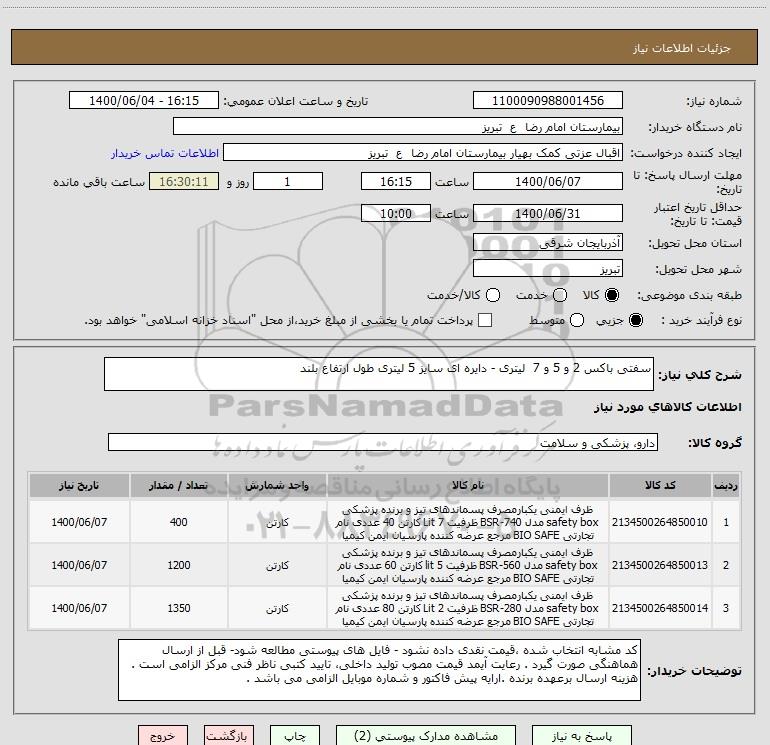Click the بازگشت back button
Screen dimensions: 770x745
pyautogui.click(x=229, y=736)
